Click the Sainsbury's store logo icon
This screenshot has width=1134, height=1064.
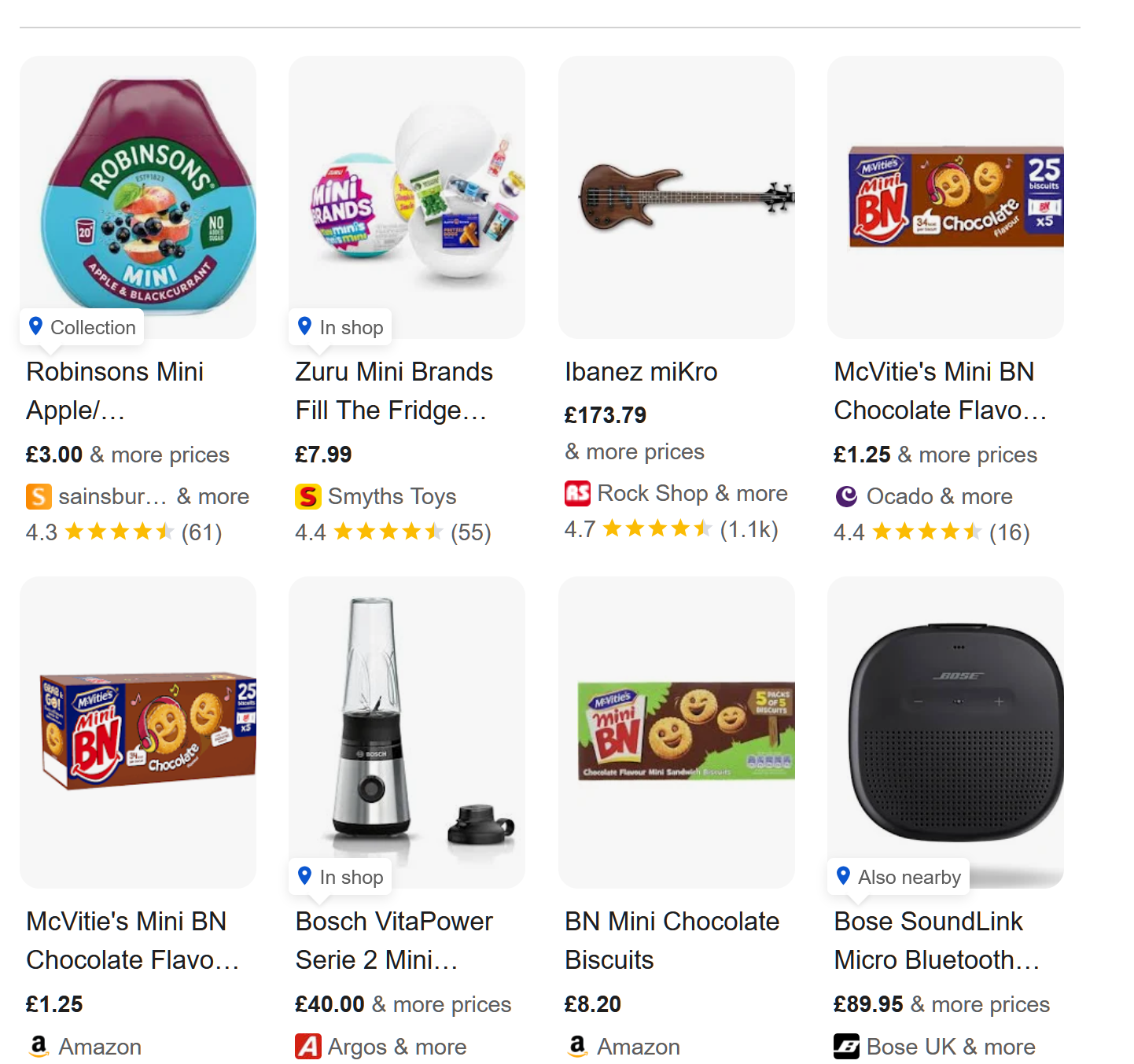pos(39,496)
